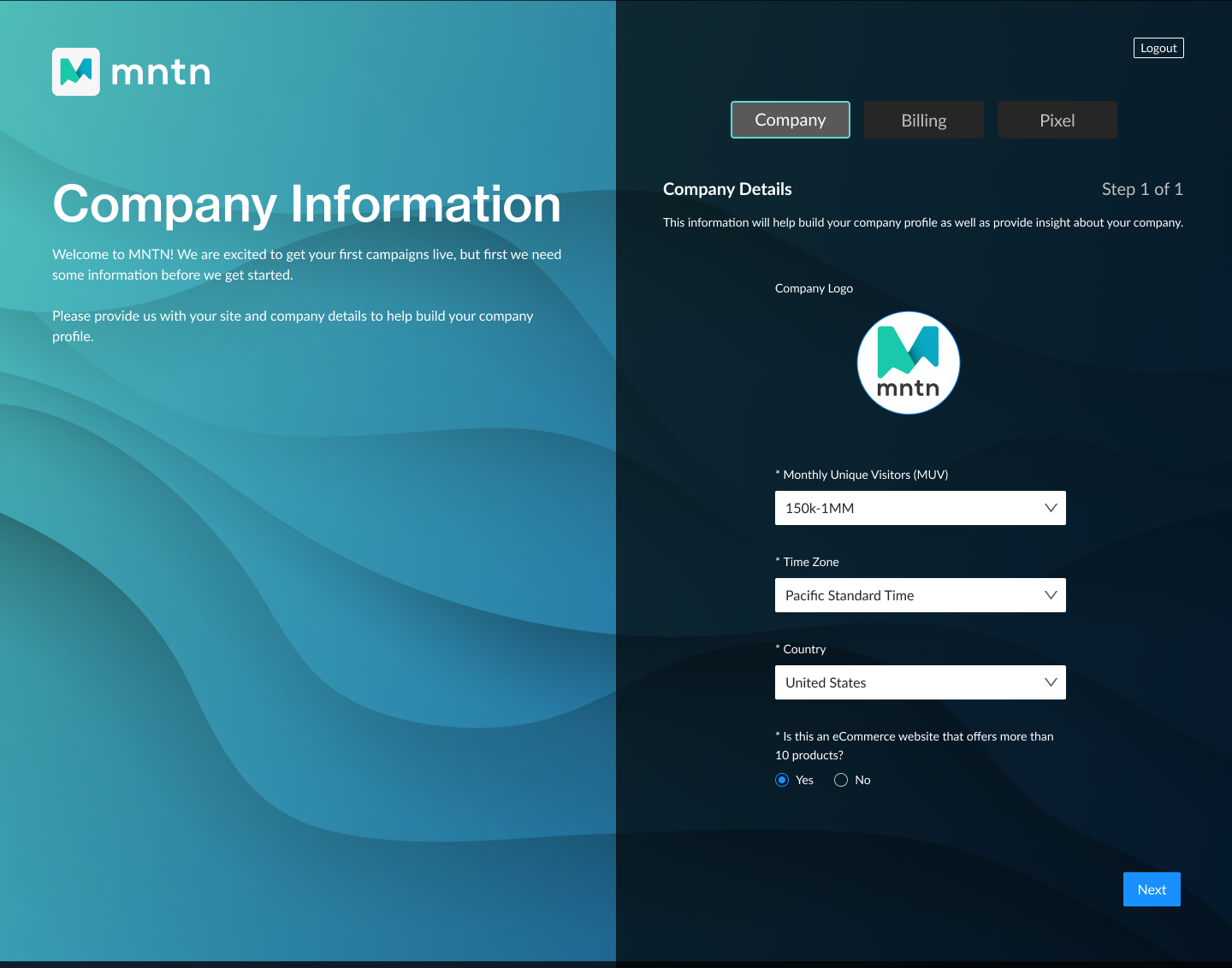Screen dimensions: 1232x968
Task: Click the Logout button
Action: pyautogui.click(x=1158, y=48)
